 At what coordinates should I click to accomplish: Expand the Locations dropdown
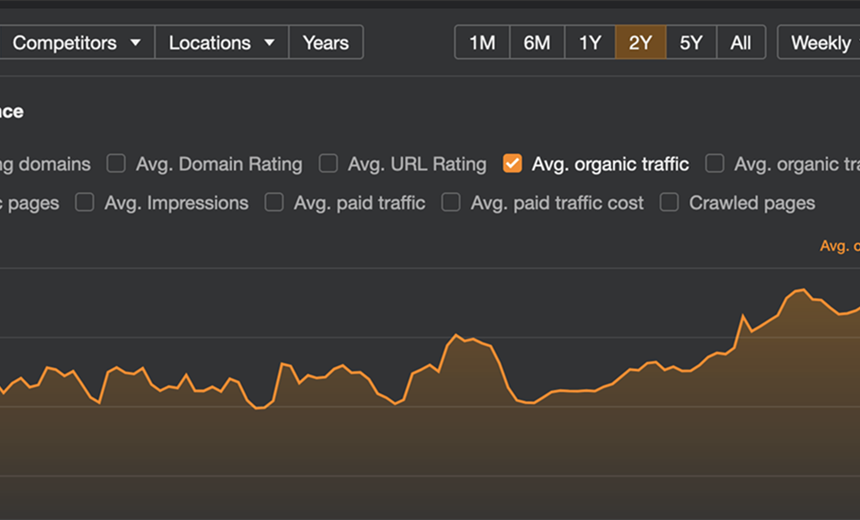tap(222, 42)
